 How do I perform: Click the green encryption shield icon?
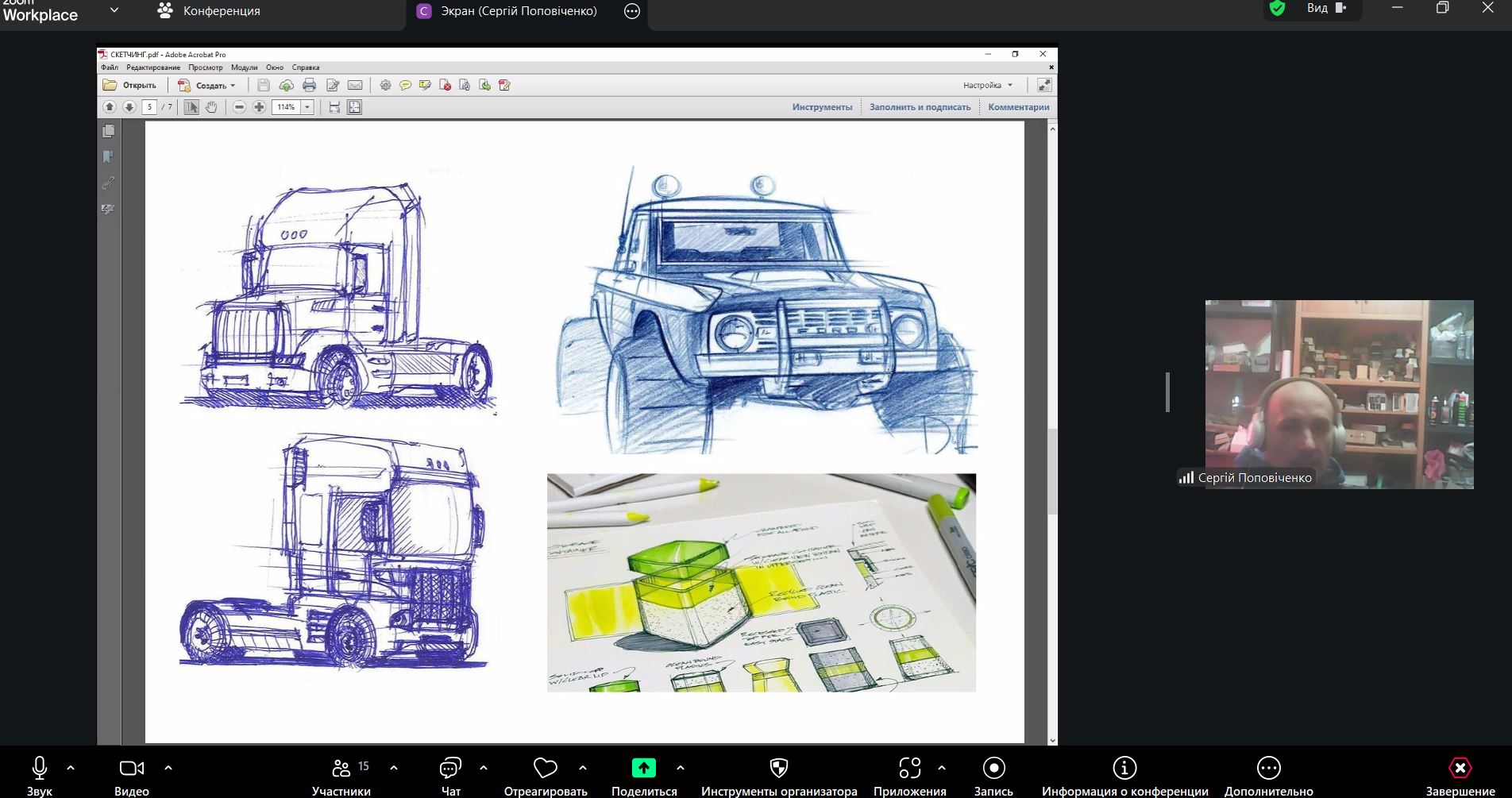[1277, 9]
